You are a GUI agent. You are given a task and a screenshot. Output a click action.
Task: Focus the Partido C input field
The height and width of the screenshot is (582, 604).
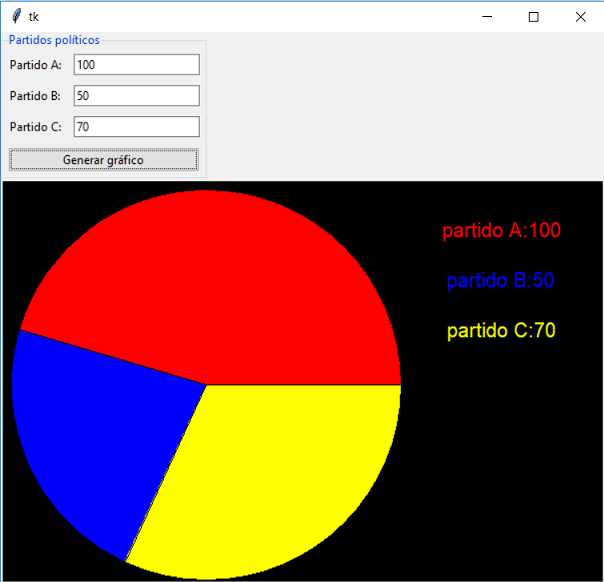pos(137,126)
